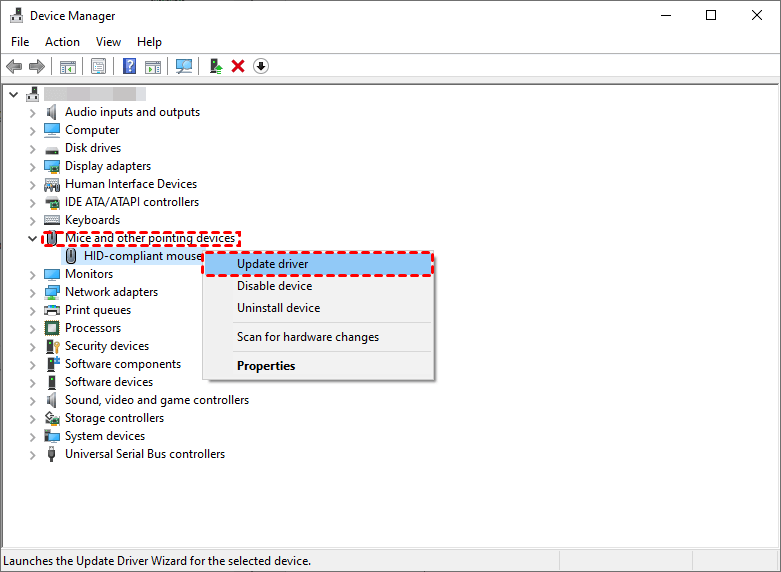
Task: Expand the Display adapters category
Action: [x=33, y=167]
